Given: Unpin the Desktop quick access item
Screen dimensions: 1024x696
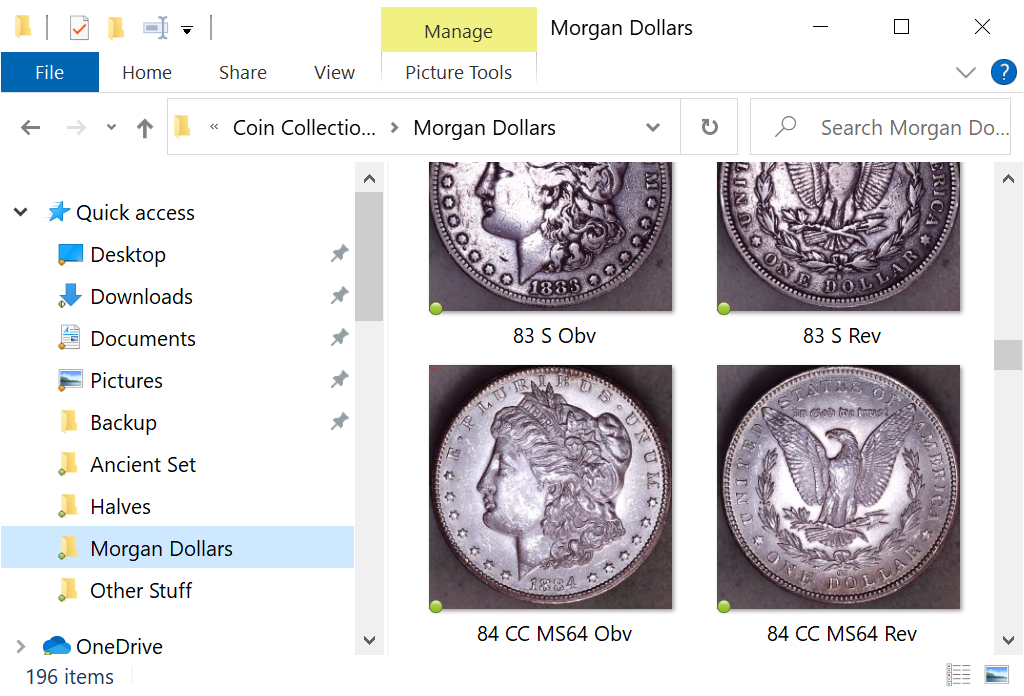Looking at the screenshot, I should (x=339, y=255).
